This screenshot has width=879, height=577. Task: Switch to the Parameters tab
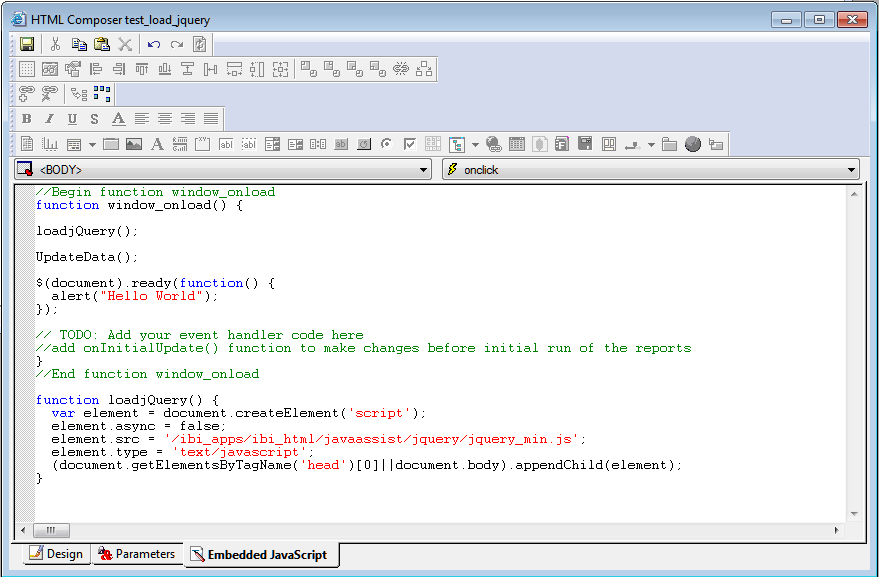coord(137,554)
